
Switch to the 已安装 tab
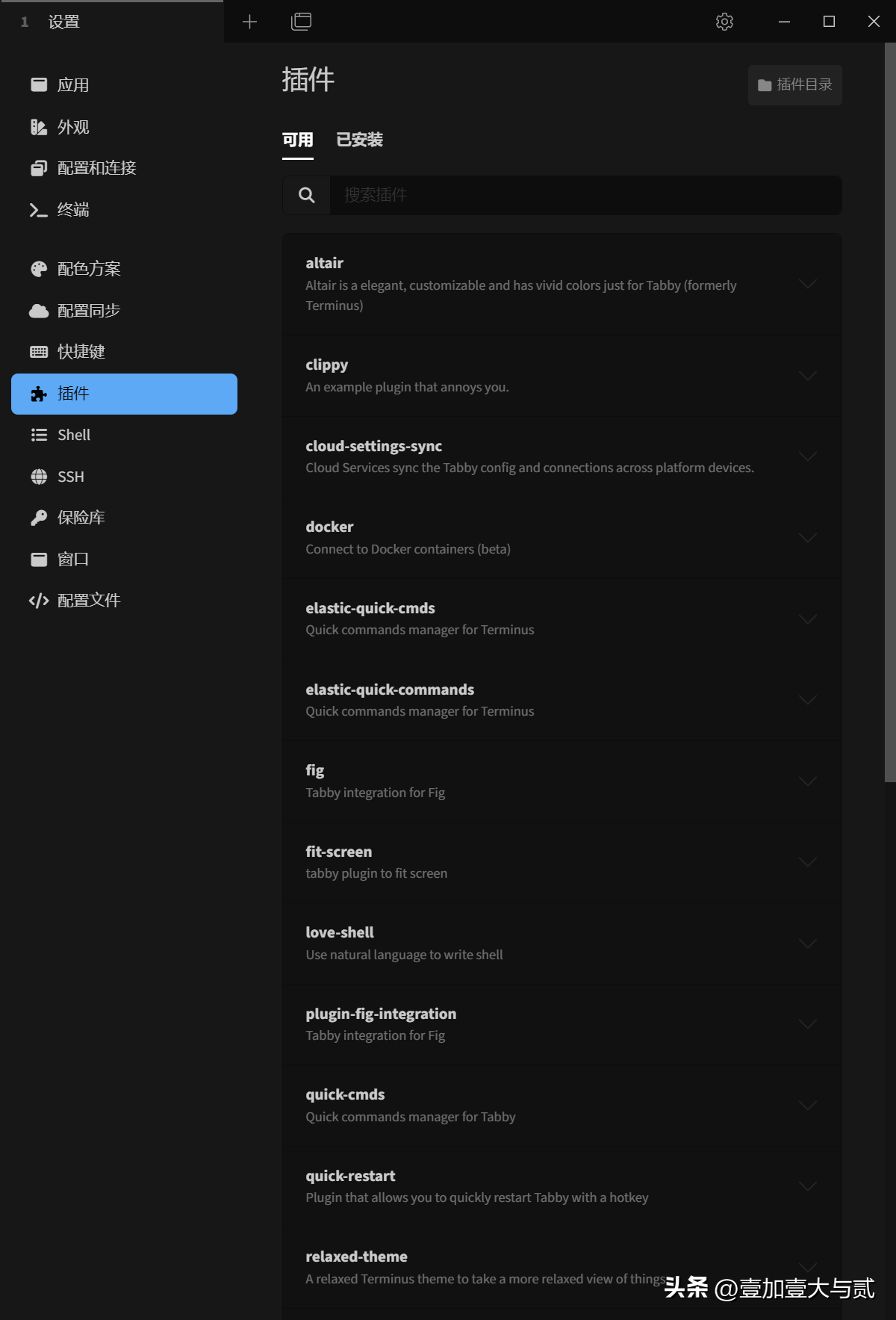point(359,140)
